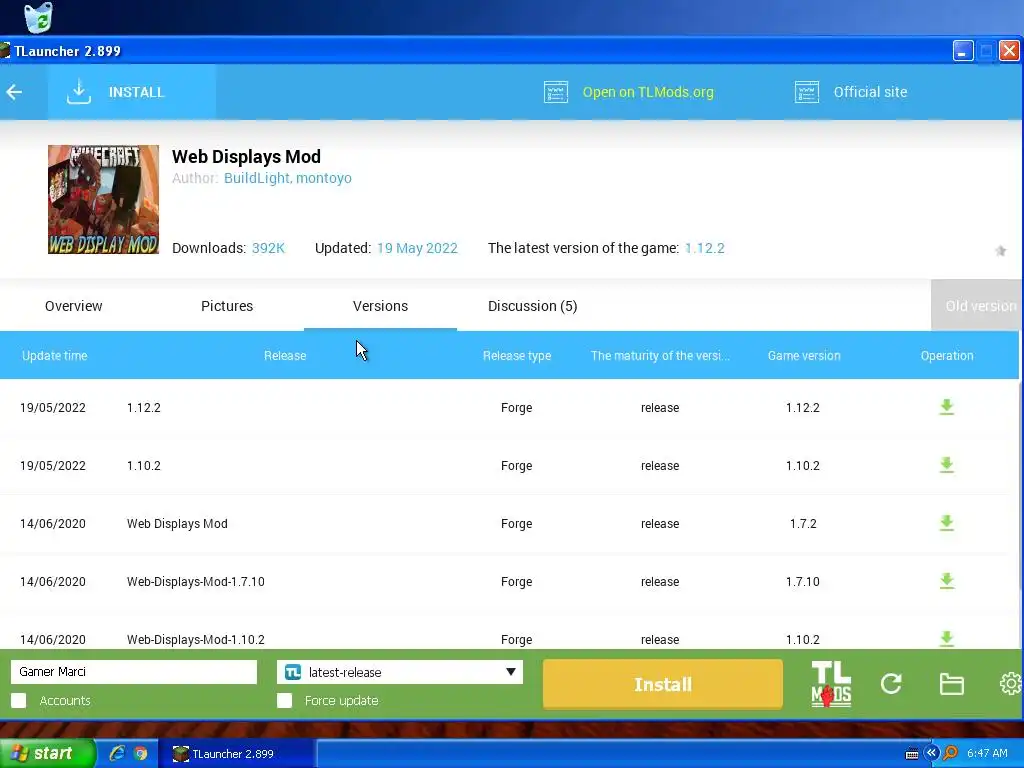Click the 392K downloads value
Viewport: 1024px width, 768px height.
(268, 248)
